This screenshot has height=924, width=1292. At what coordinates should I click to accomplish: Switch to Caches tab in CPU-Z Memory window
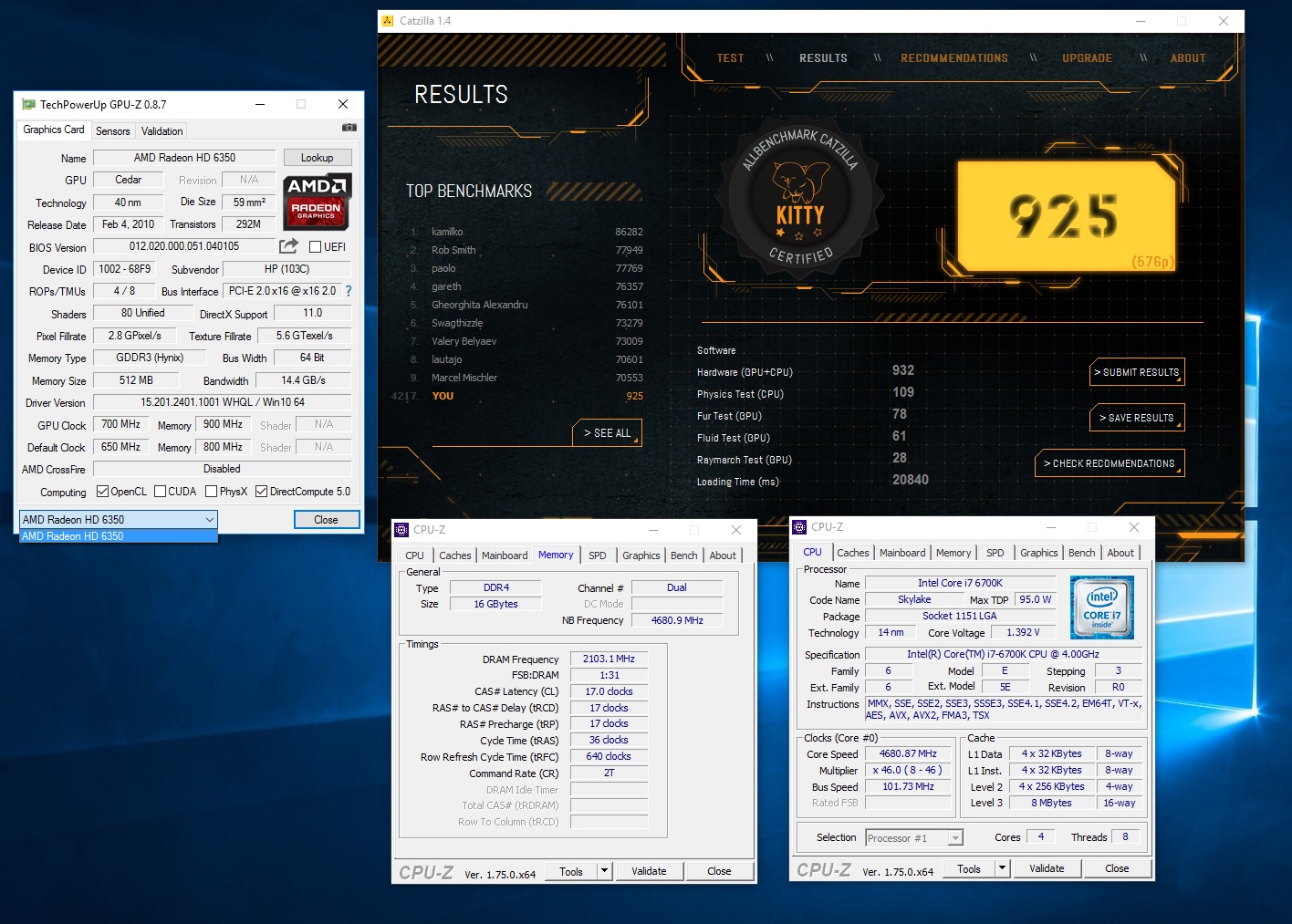(x=454, y=555)
